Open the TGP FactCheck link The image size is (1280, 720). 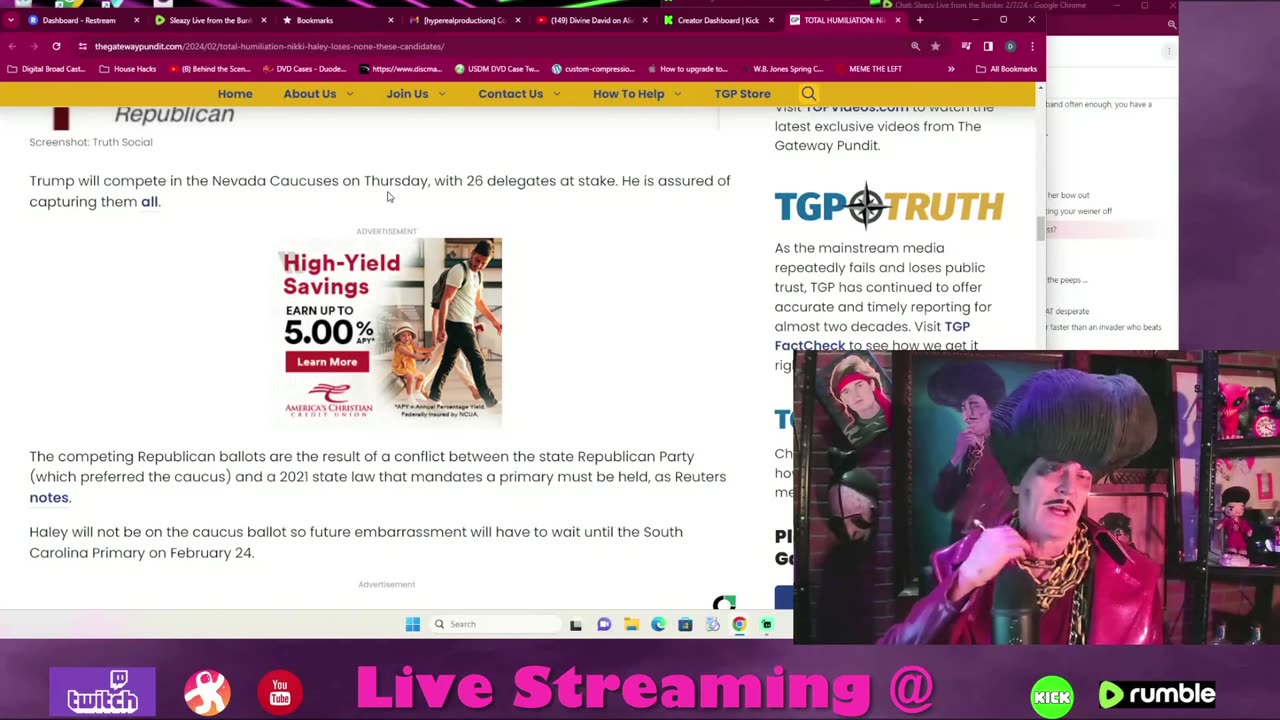[x=872, y=336]
